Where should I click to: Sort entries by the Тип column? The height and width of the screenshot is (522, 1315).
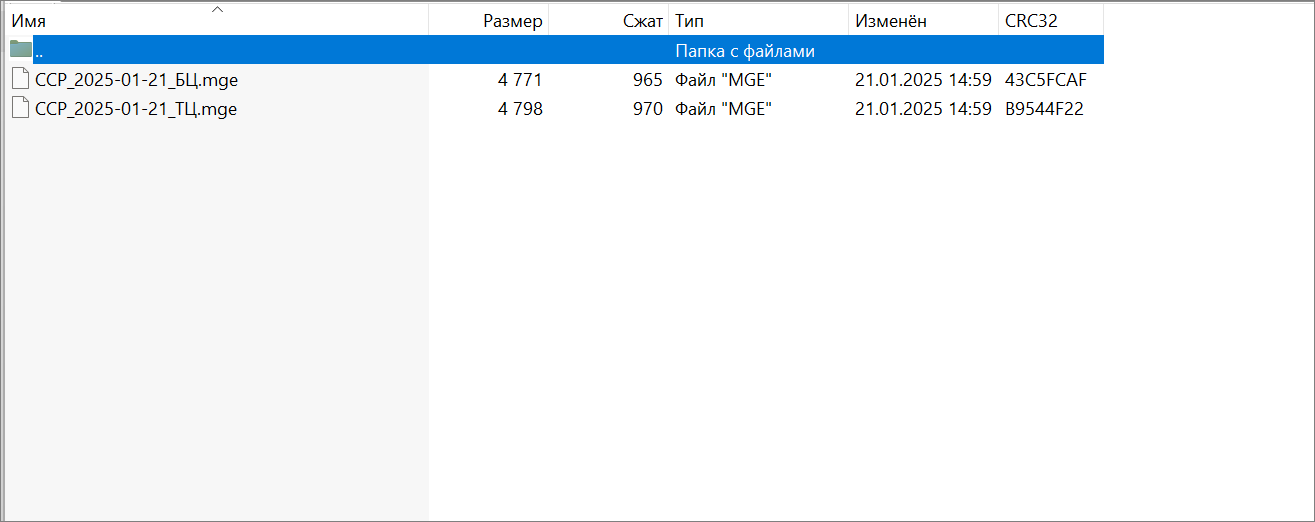click(687, 21)
